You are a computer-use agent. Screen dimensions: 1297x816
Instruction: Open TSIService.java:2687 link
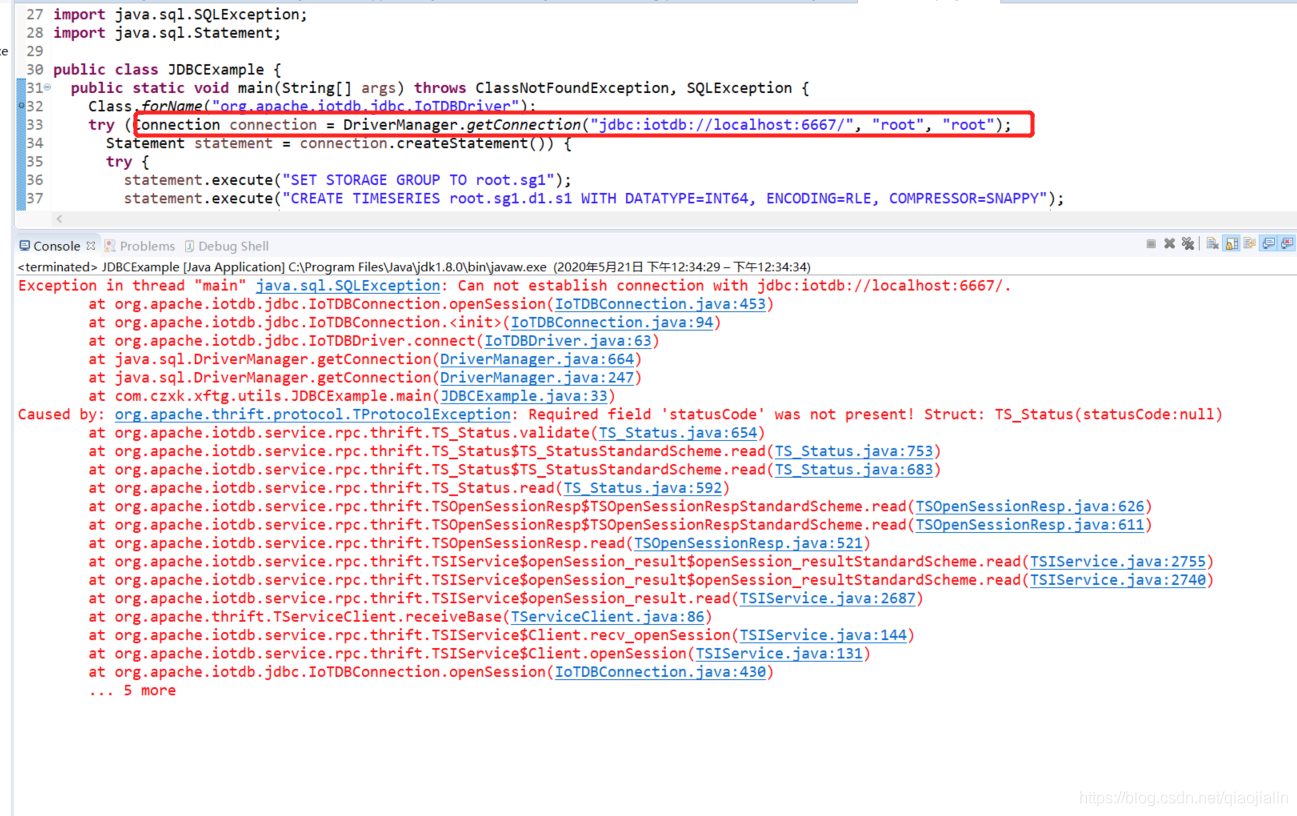(827, 598)
